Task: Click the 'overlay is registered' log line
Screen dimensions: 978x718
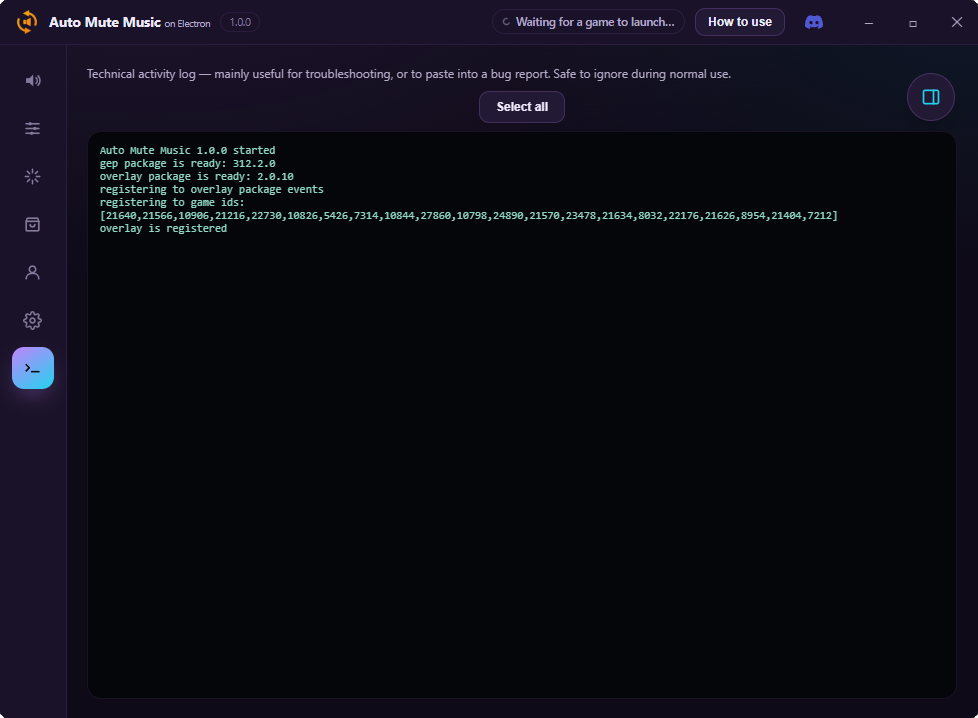Action: pyautogui.click(x=163, y=228)
